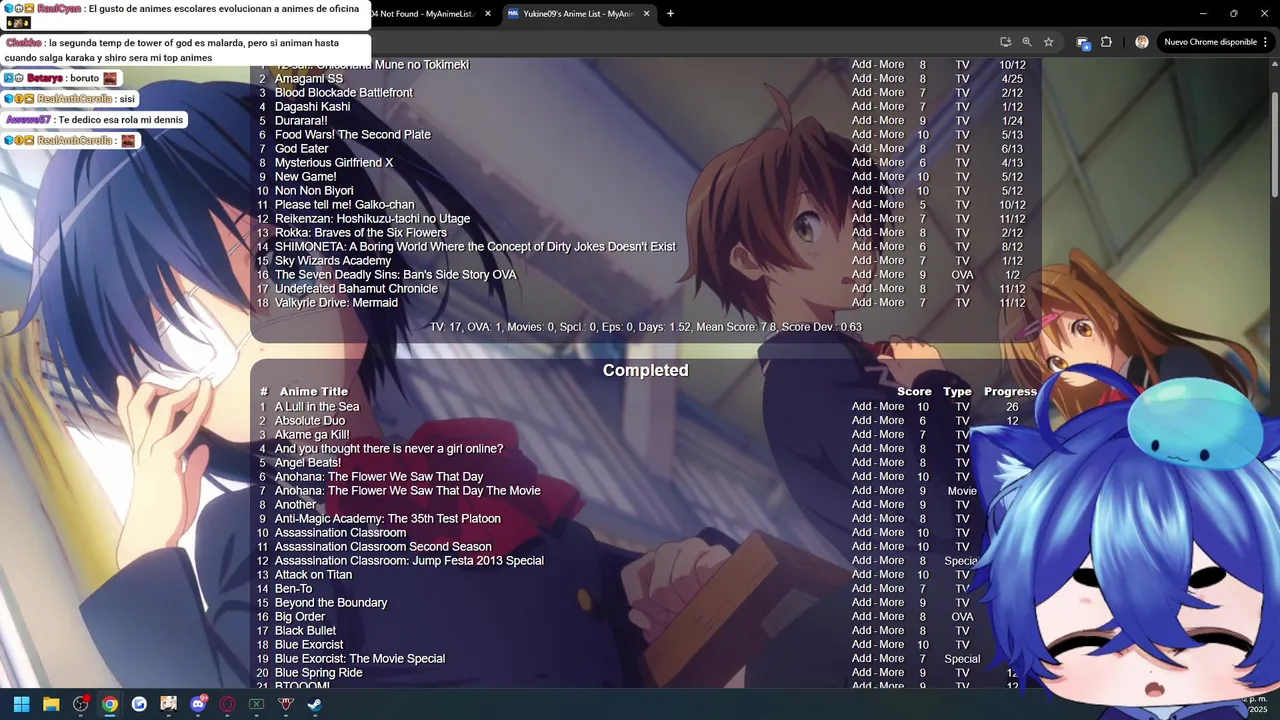Open the Discord taskbar icon
1280x720 pixels.
tap(198, 704)
